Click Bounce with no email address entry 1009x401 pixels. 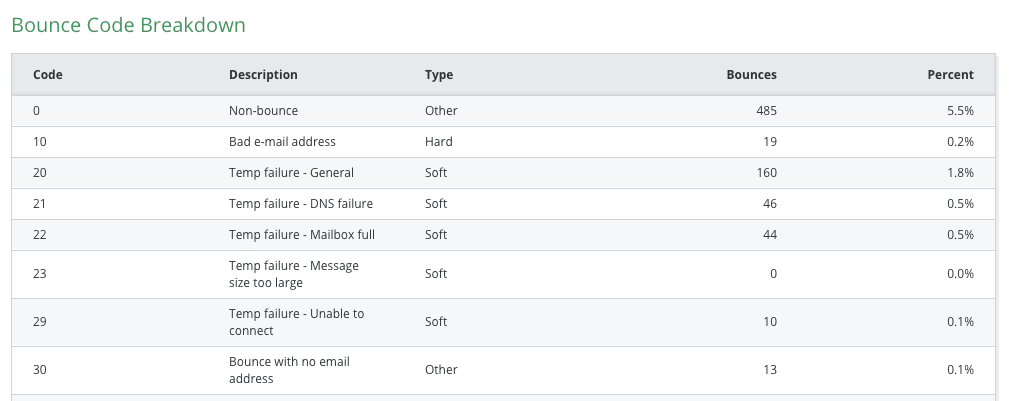289,370
